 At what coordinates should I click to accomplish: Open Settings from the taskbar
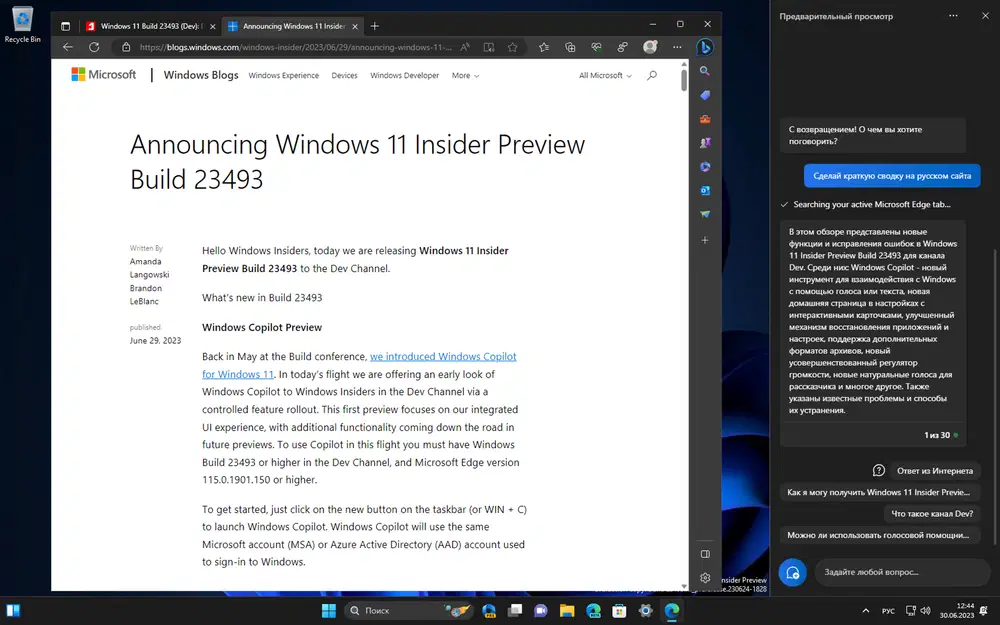click(645, 610)
